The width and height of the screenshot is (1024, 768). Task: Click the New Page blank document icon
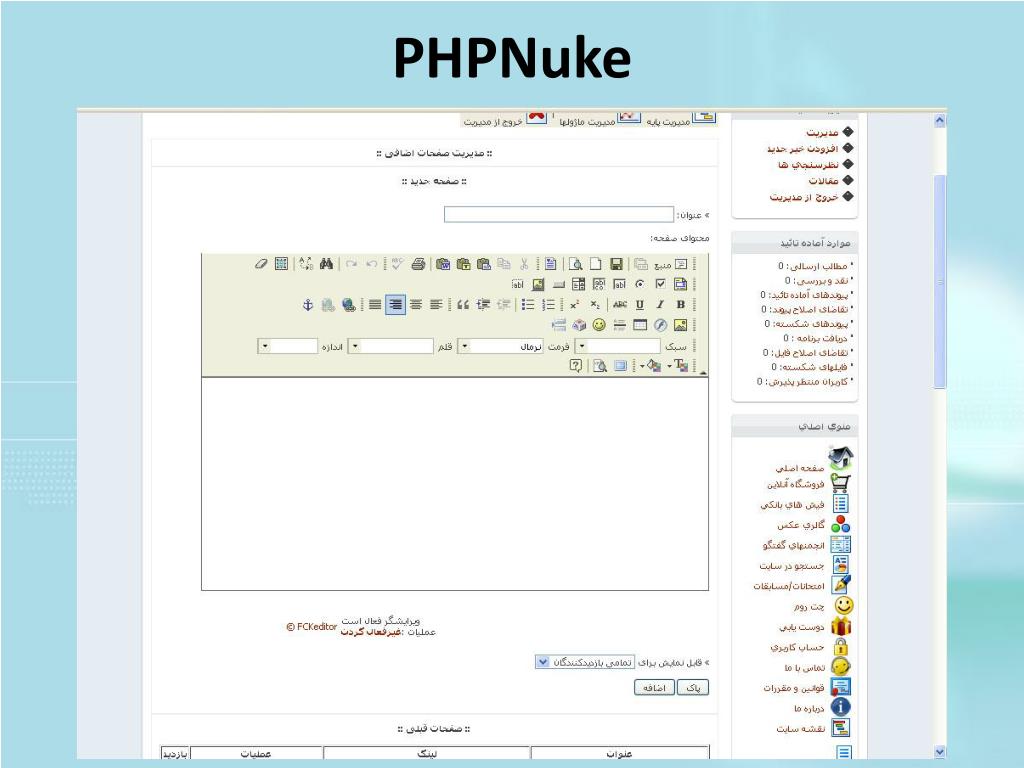pos(596,264)
